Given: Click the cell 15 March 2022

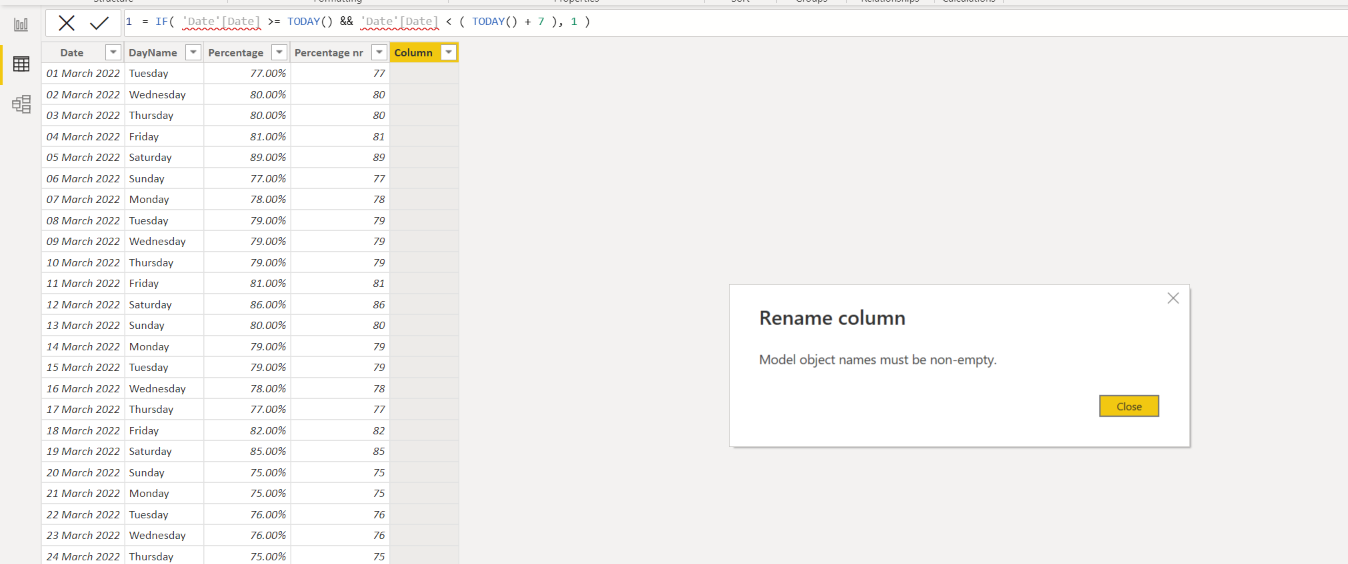Looking at the screenshot, I should pos(83,367).
